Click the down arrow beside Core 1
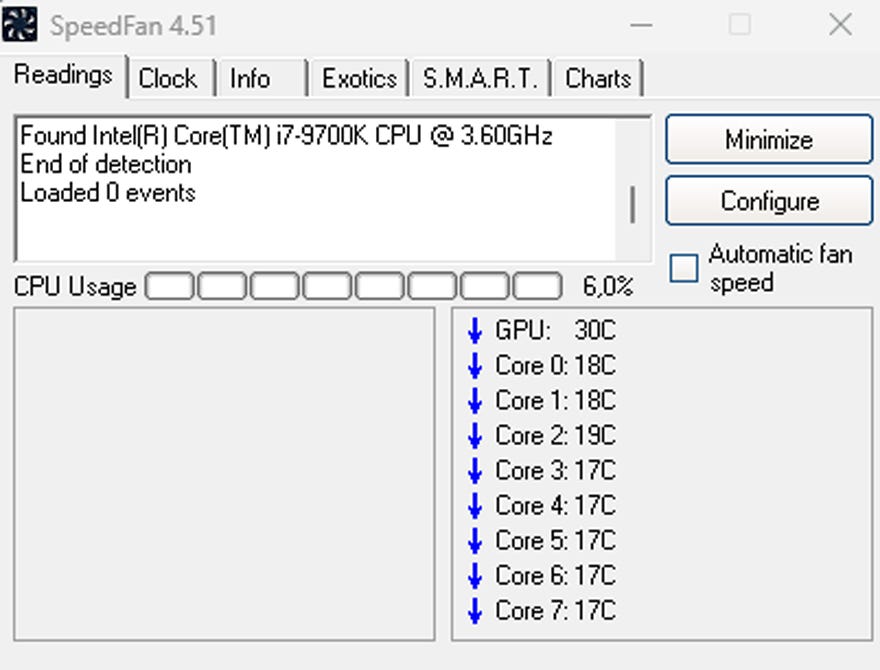The image size is (880, 670). click(475, 401)
